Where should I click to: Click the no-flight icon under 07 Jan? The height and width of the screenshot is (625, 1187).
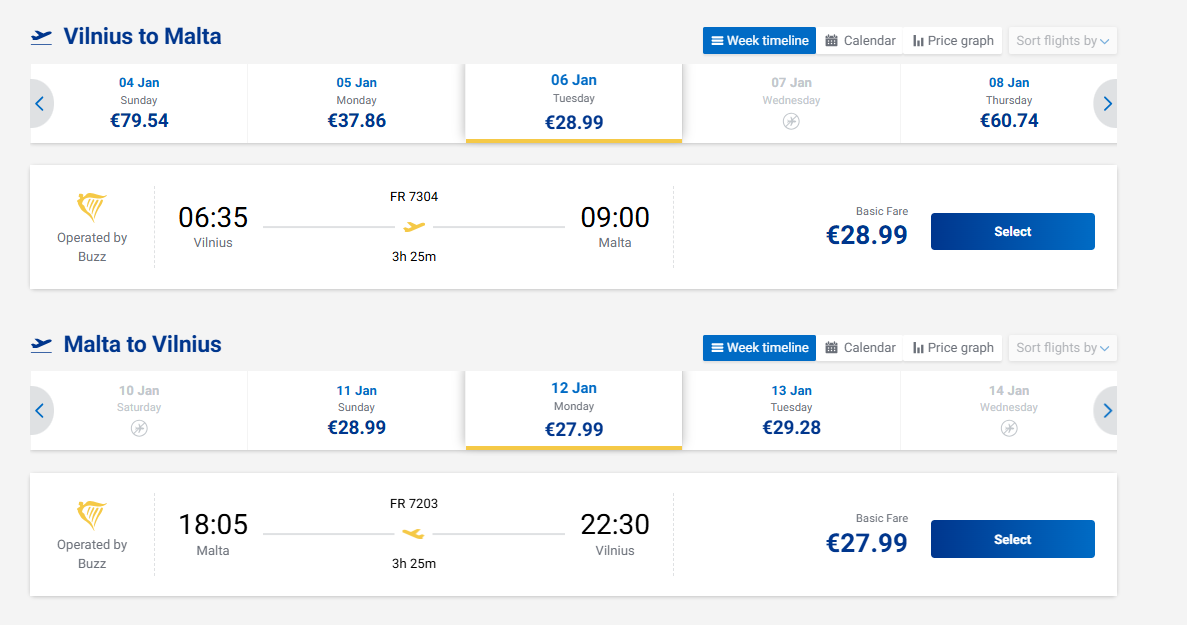(791, 122)
